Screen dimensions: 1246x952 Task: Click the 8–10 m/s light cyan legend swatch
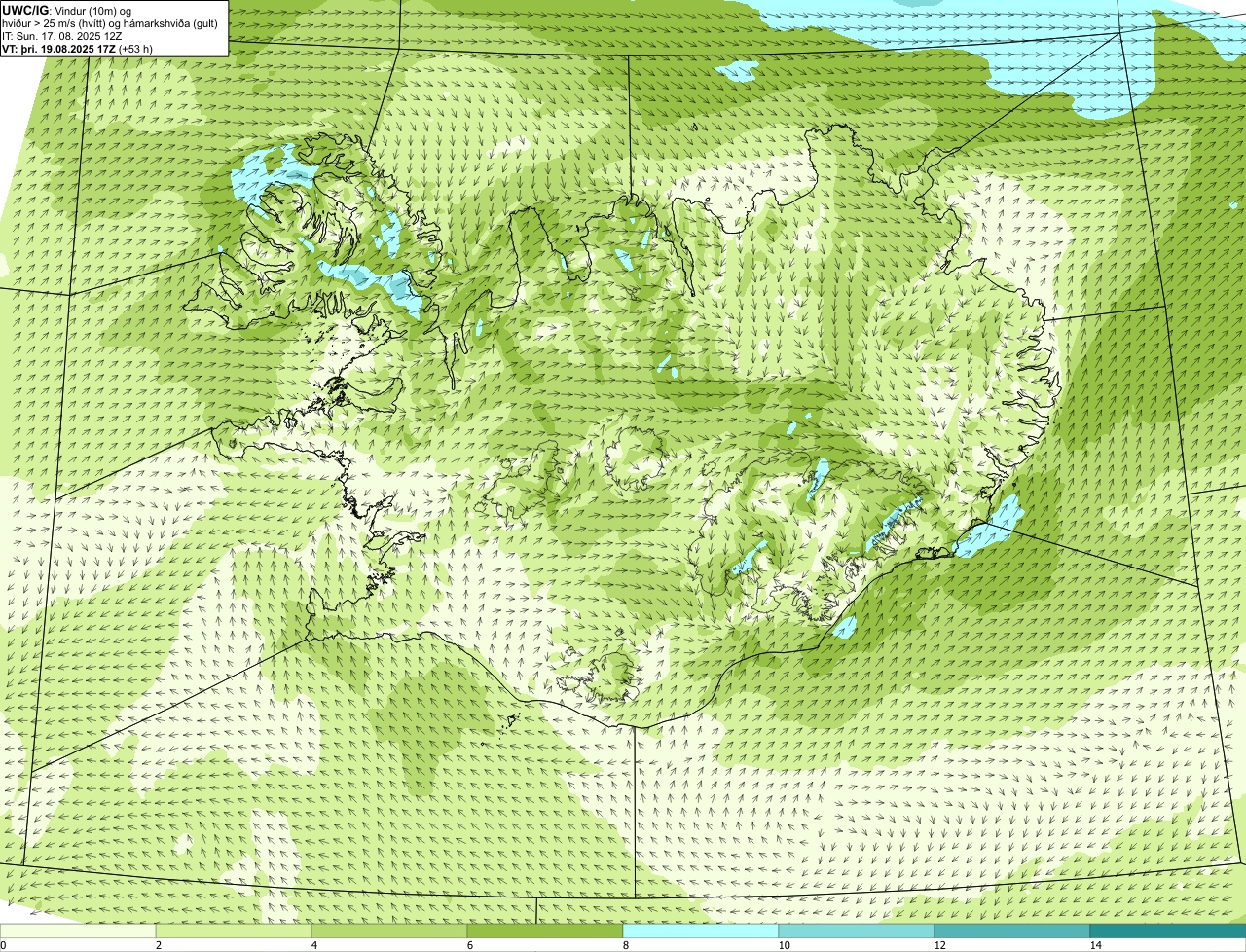[701, 932]
